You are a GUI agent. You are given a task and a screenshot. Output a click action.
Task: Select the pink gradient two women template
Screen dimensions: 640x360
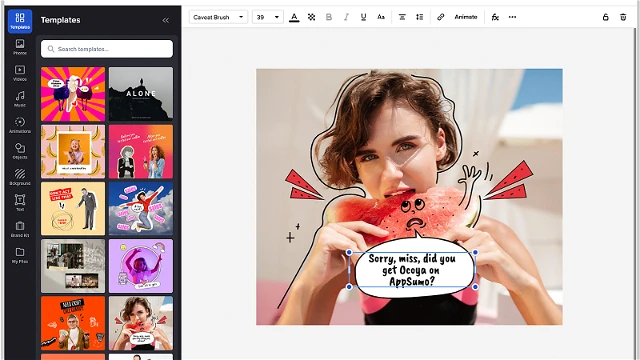point(141,151)
